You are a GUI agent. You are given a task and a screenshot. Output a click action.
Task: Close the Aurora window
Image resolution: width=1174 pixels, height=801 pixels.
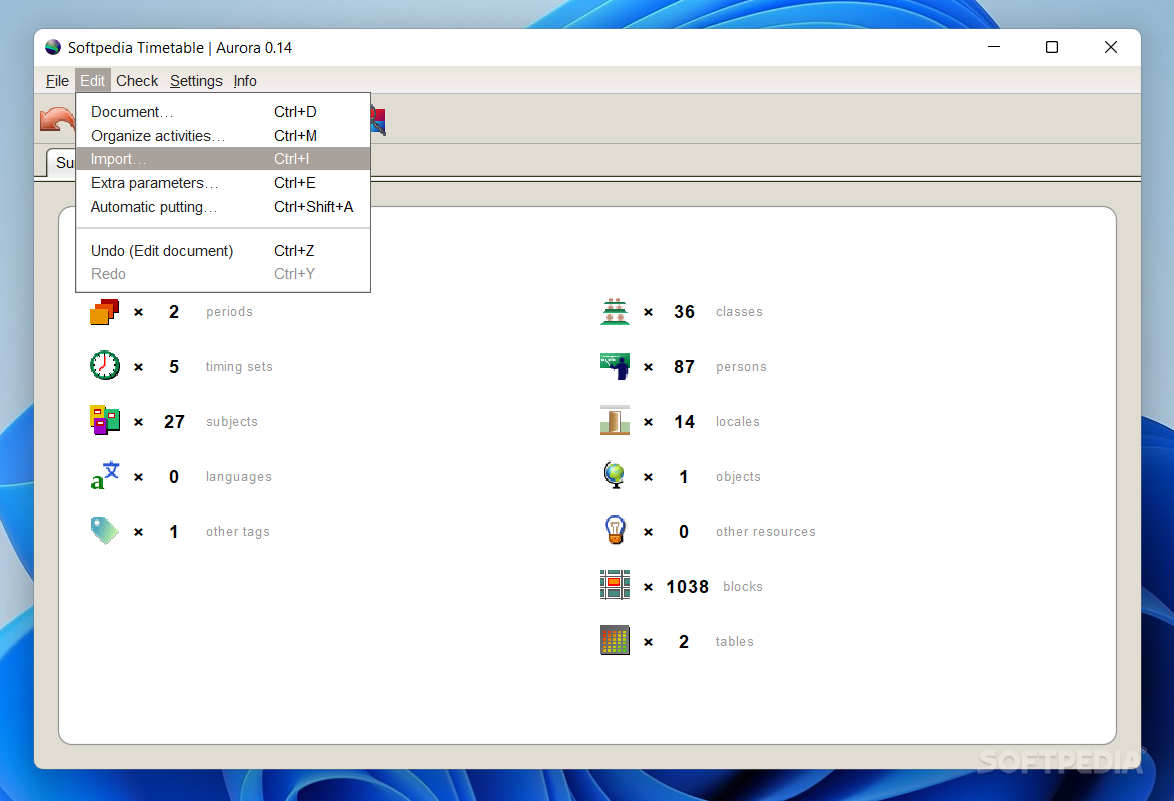point(1110,47)
